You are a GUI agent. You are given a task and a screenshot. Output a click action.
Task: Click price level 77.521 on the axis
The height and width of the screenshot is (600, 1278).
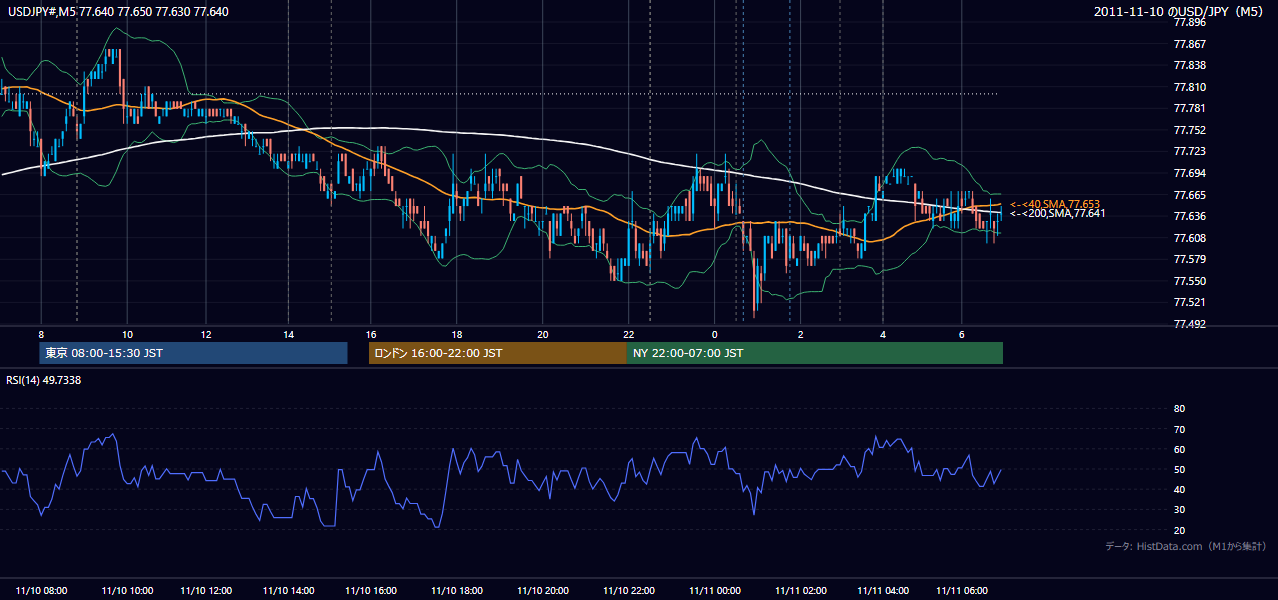1188,302
